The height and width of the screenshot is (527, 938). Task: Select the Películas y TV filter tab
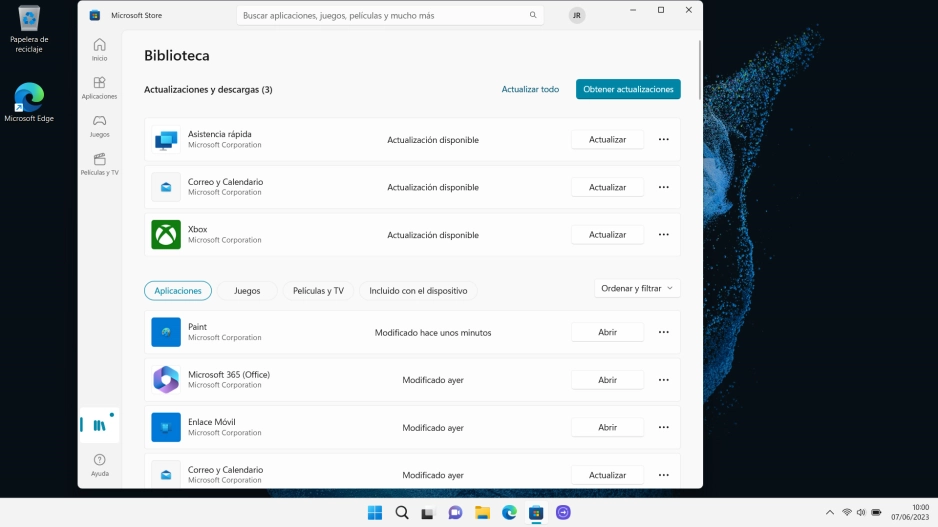pos(318,291)
